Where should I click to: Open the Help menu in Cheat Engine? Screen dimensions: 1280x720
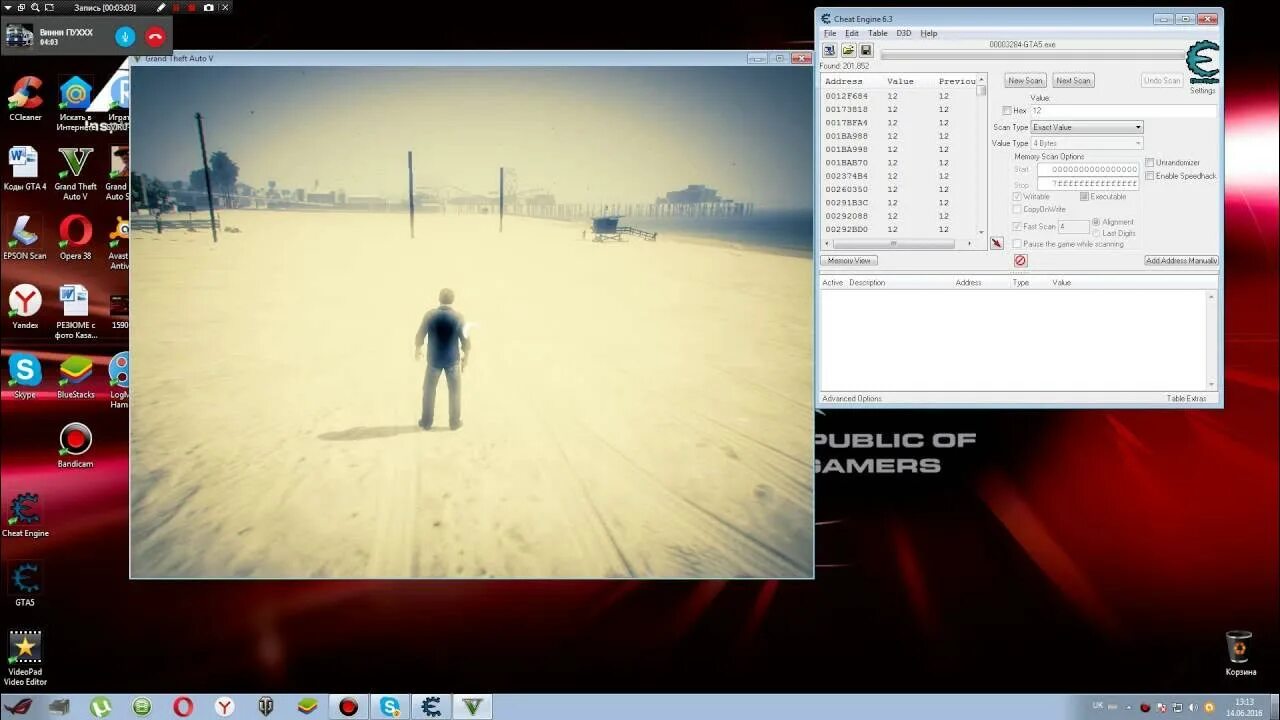coord(929,33)
